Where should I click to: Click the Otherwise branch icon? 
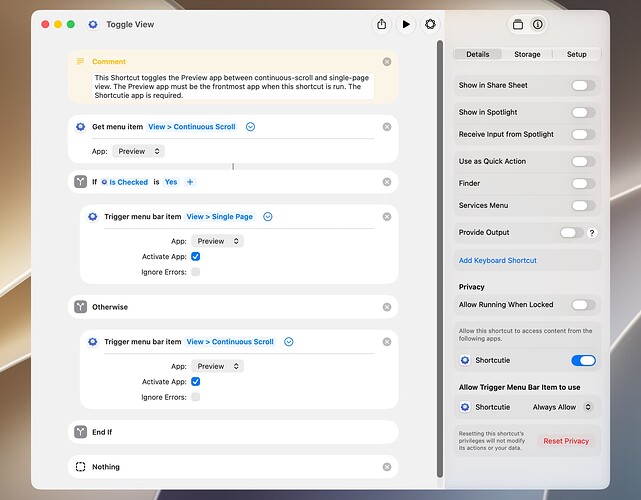tap(81, 307)
